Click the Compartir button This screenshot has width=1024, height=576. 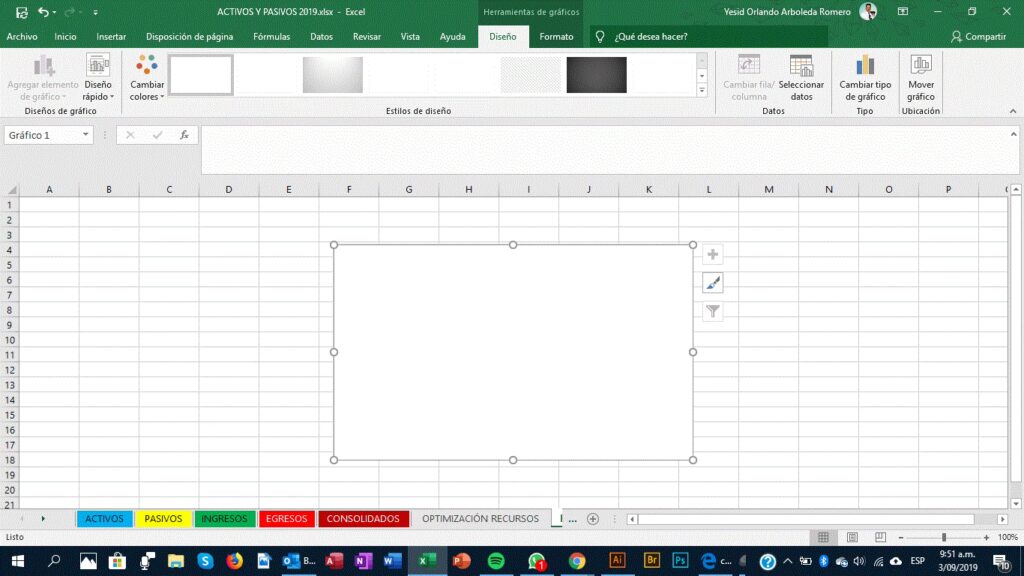pos(978,37)
